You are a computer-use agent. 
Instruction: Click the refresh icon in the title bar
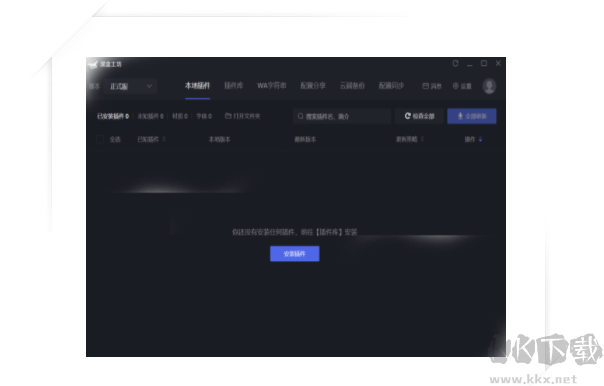pos(455,64)
